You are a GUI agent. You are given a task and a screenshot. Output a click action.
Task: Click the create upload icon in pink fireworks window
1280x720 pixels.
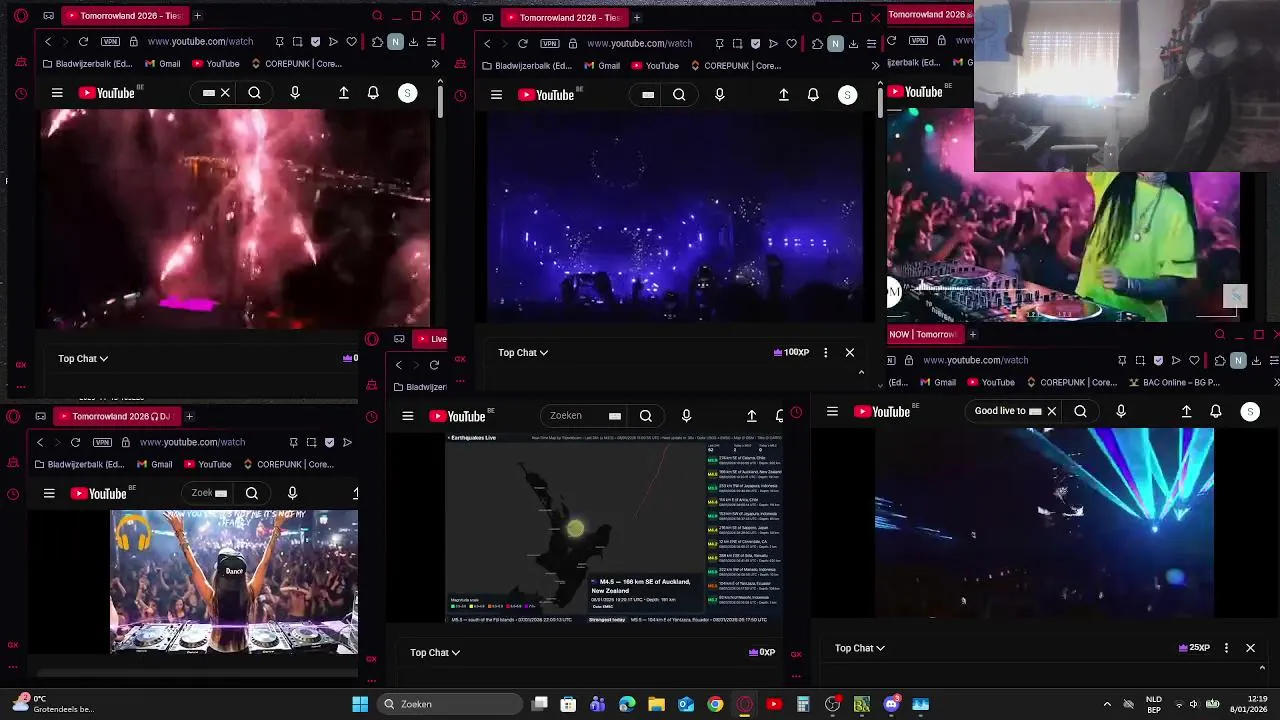click(344, 93)
